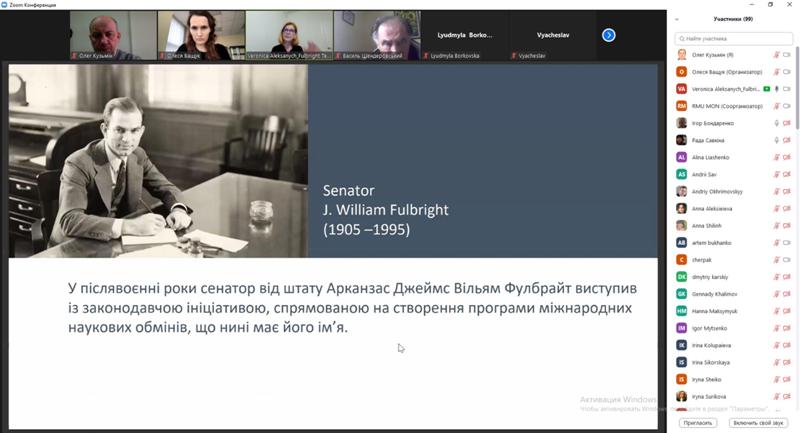The image size is (800, 433).
Task: Click muted mic icon in dmytriy karskiy row
Action: click(x=777, y=277)
